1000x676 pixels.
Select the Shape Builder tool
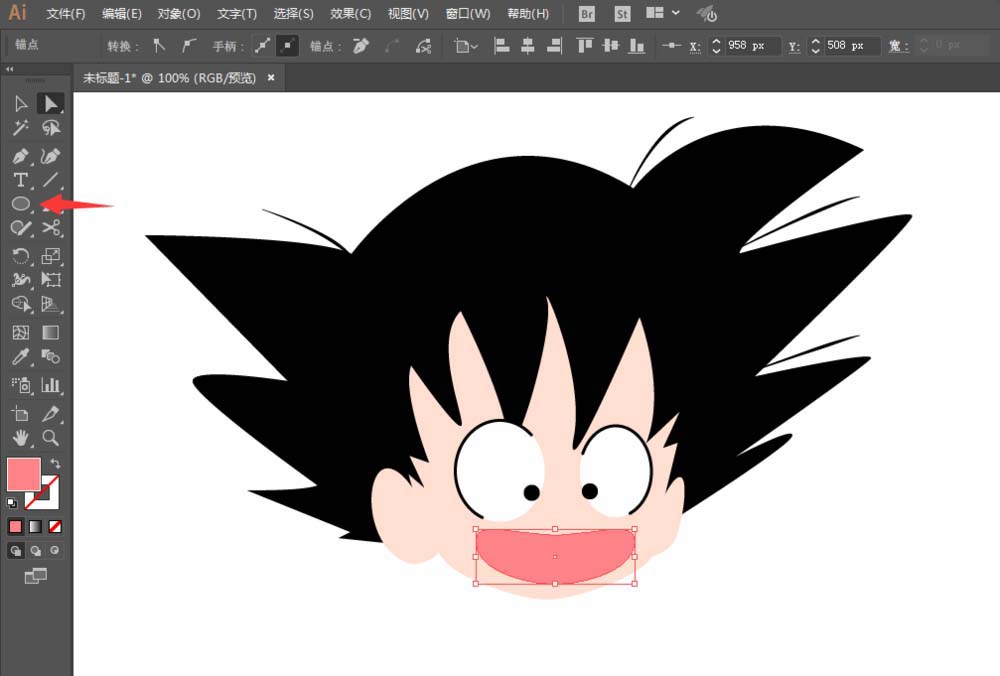click(20, 304)
